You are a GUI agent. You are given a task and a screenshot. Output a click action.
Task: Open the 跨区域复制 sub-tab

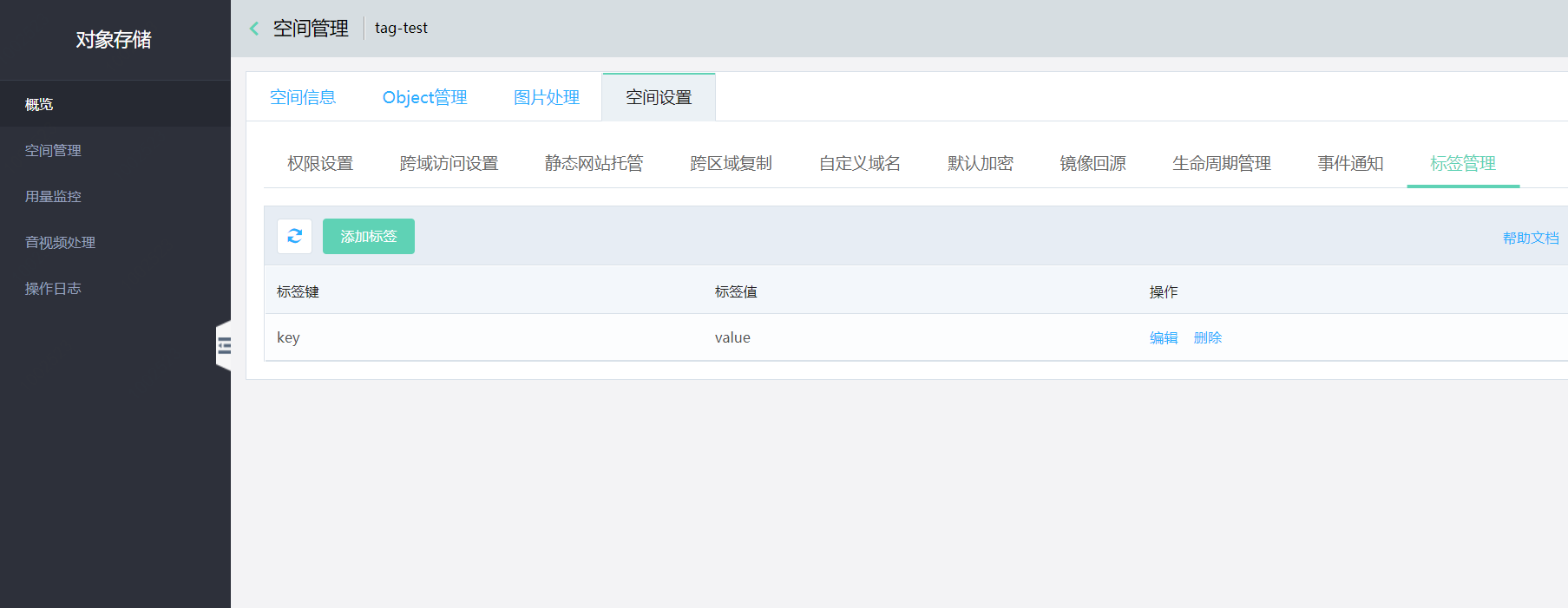tap(732, 163)
